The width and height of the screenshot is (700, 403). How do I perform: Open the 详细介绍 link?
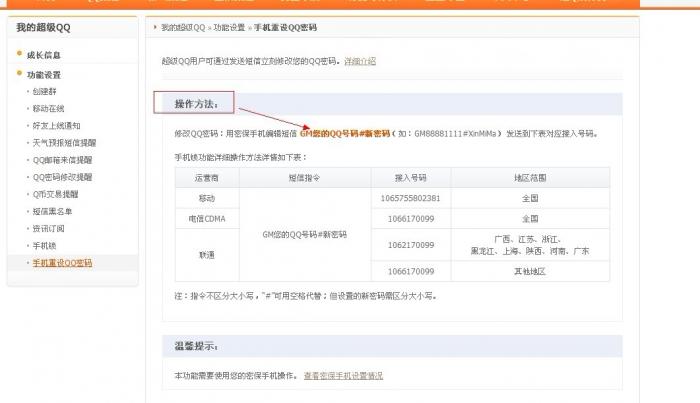[x=360, y=61]
